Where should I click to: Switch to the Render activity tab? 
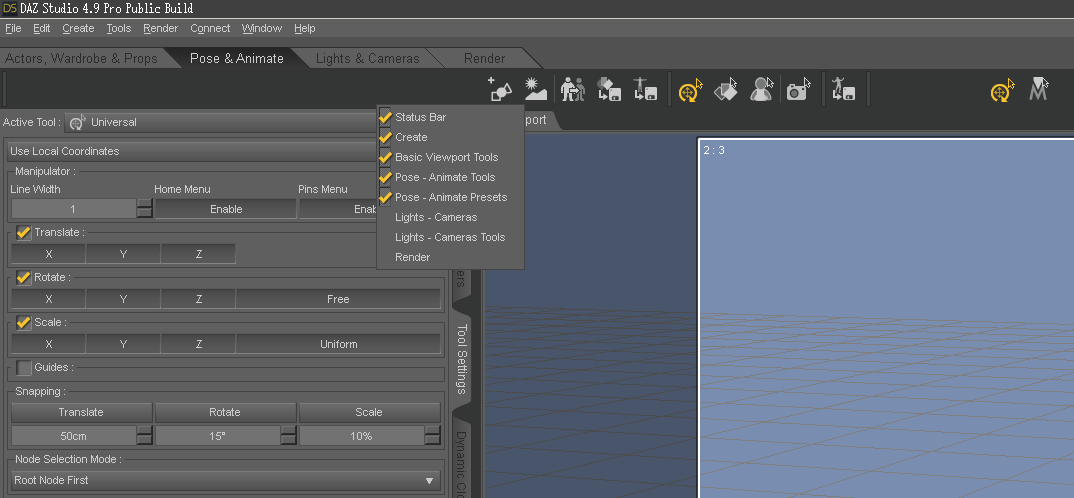[484, 58]
